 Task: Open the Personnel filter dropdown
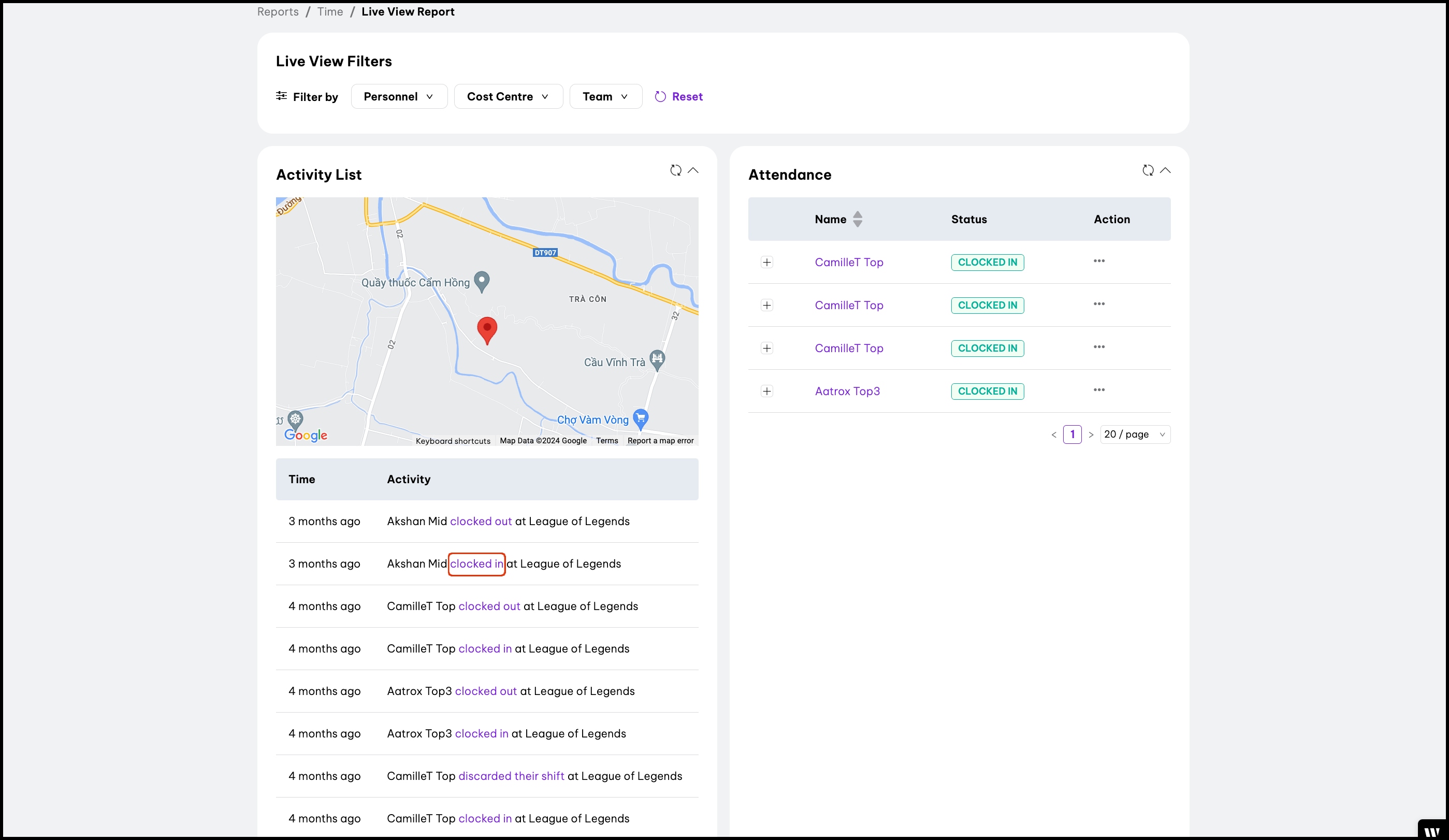click(x=398, y=97)
